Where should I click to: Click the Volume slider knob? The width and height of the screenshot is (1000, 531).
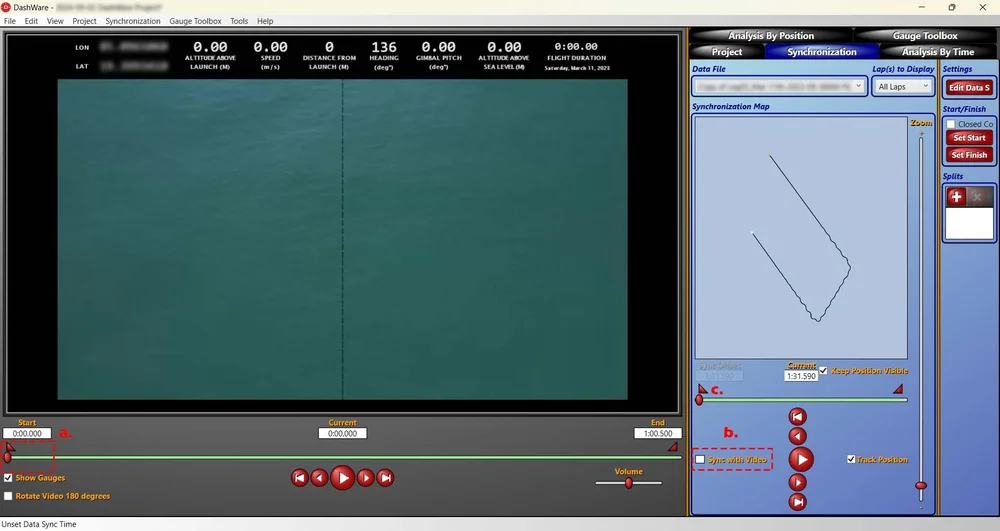click(x=629, y=483)
